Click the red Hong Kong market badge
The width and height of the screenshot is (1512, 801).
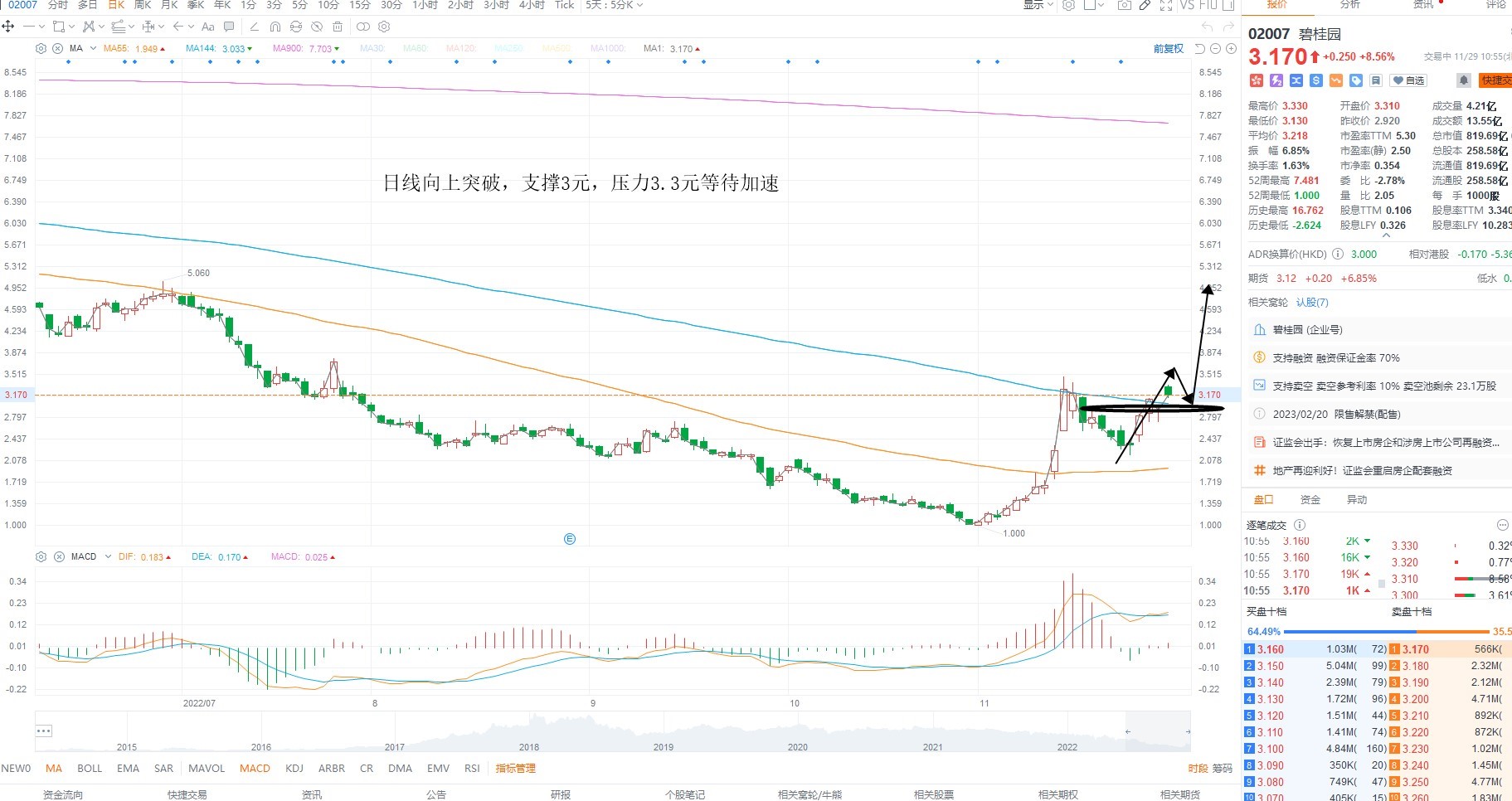(x=1257, y=80)
